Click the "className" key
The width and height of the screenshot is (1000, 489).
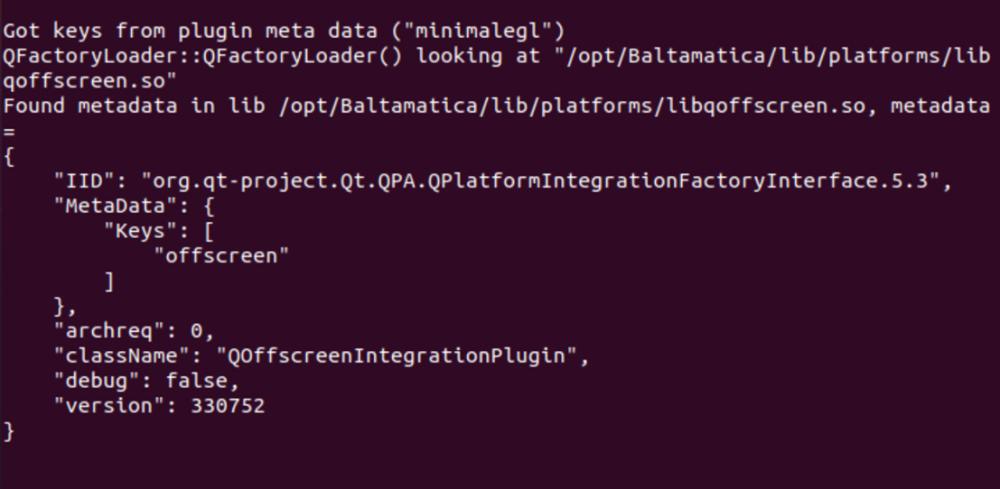click(122, 356)
